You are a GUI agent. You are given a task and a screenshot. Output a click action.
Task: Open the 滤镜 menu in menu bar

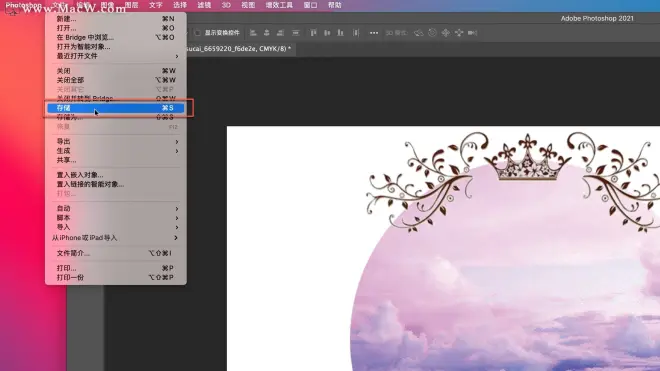coord(204,5)
